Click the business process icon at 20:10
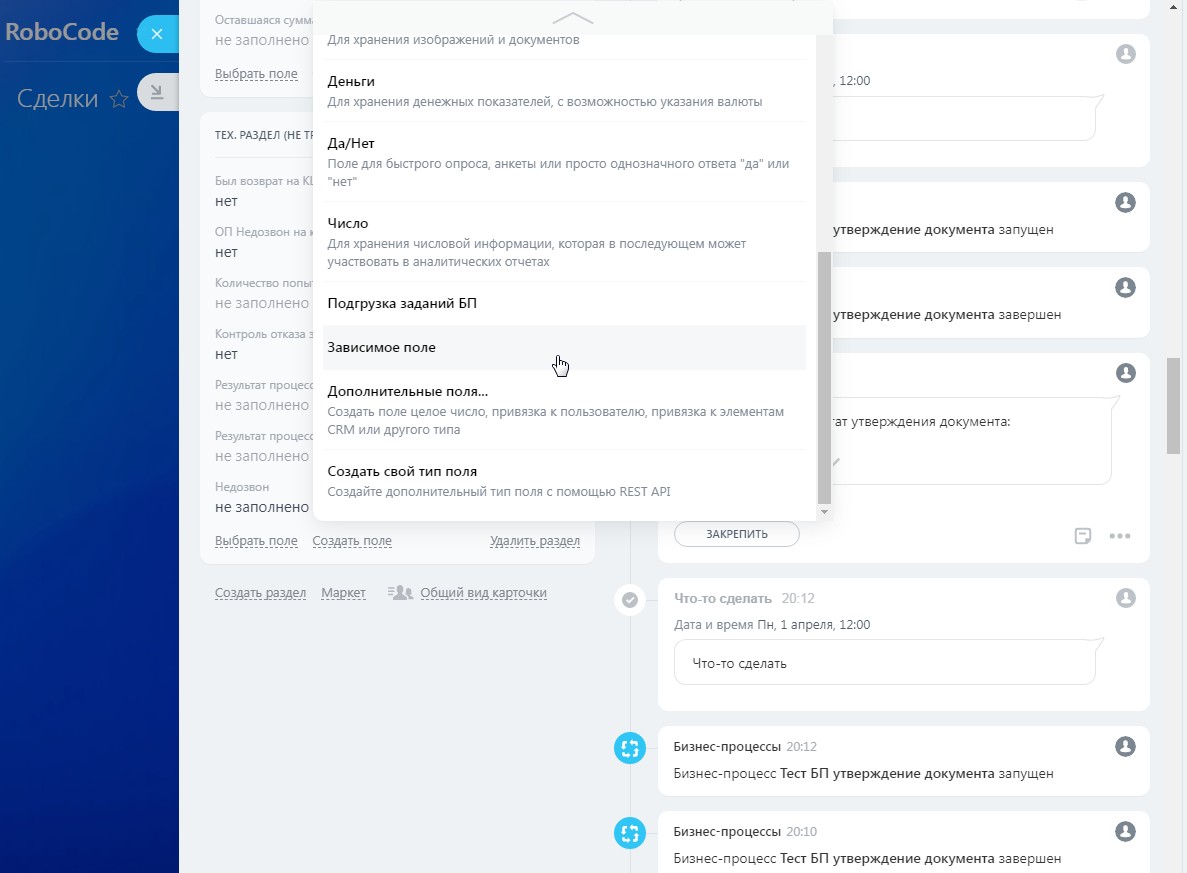The height and width of the screenshot is (873, 1187). (630, 833)
